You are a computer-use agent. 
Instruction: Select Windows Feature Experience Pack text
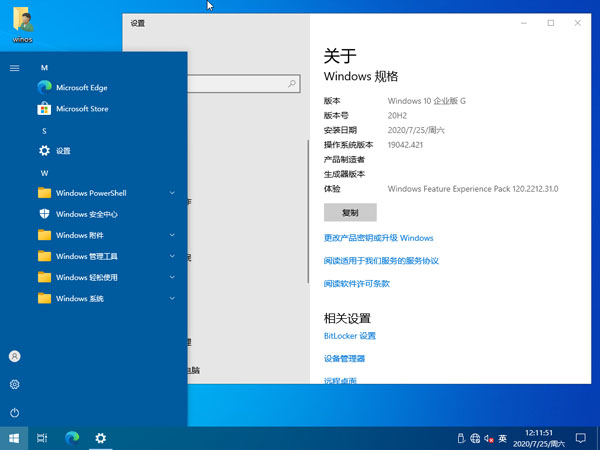coord(473,189)
